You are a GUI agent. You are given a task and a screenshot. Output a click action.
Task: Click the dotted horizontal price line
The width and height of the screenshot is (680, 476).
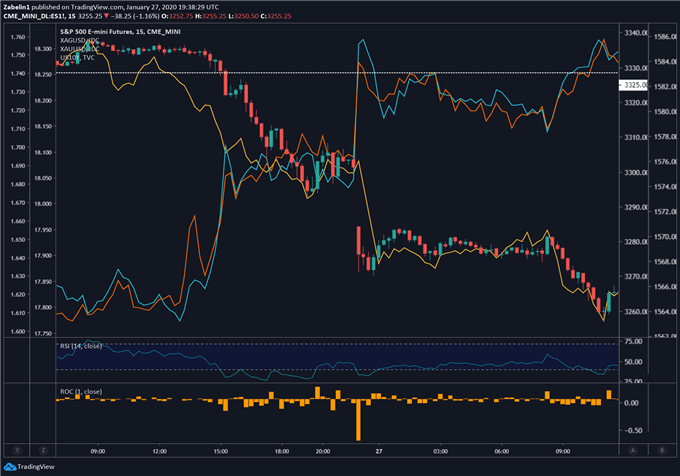pos(337,73)
